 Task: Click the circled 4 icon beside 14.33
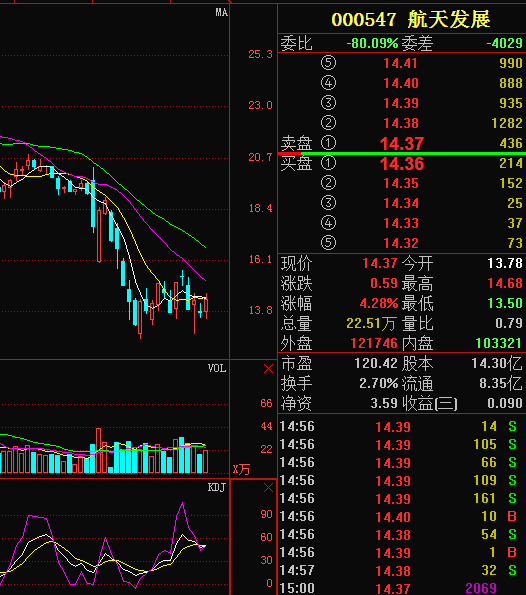point(328,223)
